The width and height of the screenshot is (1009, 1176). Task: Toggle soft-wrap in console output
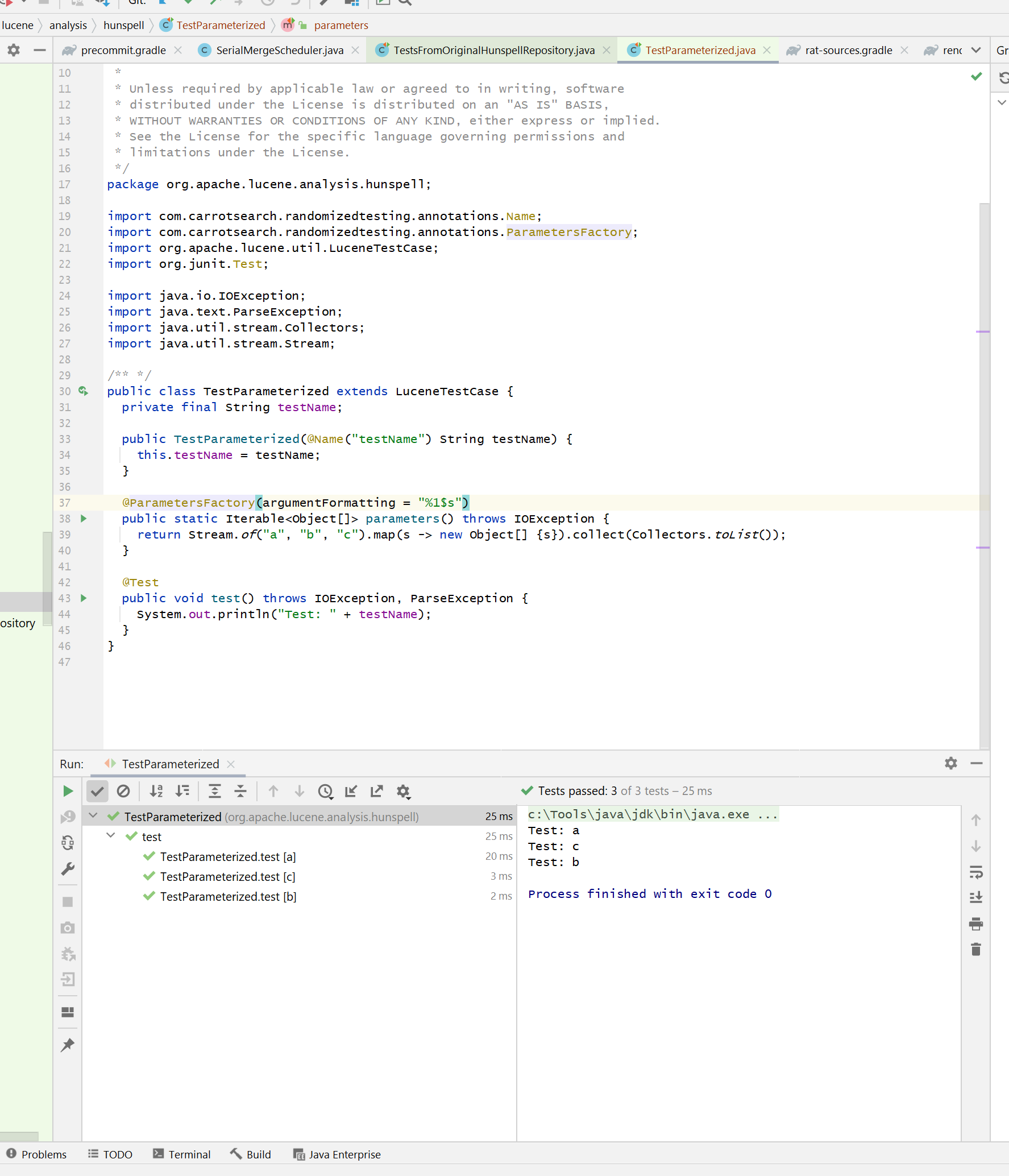(976, 872)
